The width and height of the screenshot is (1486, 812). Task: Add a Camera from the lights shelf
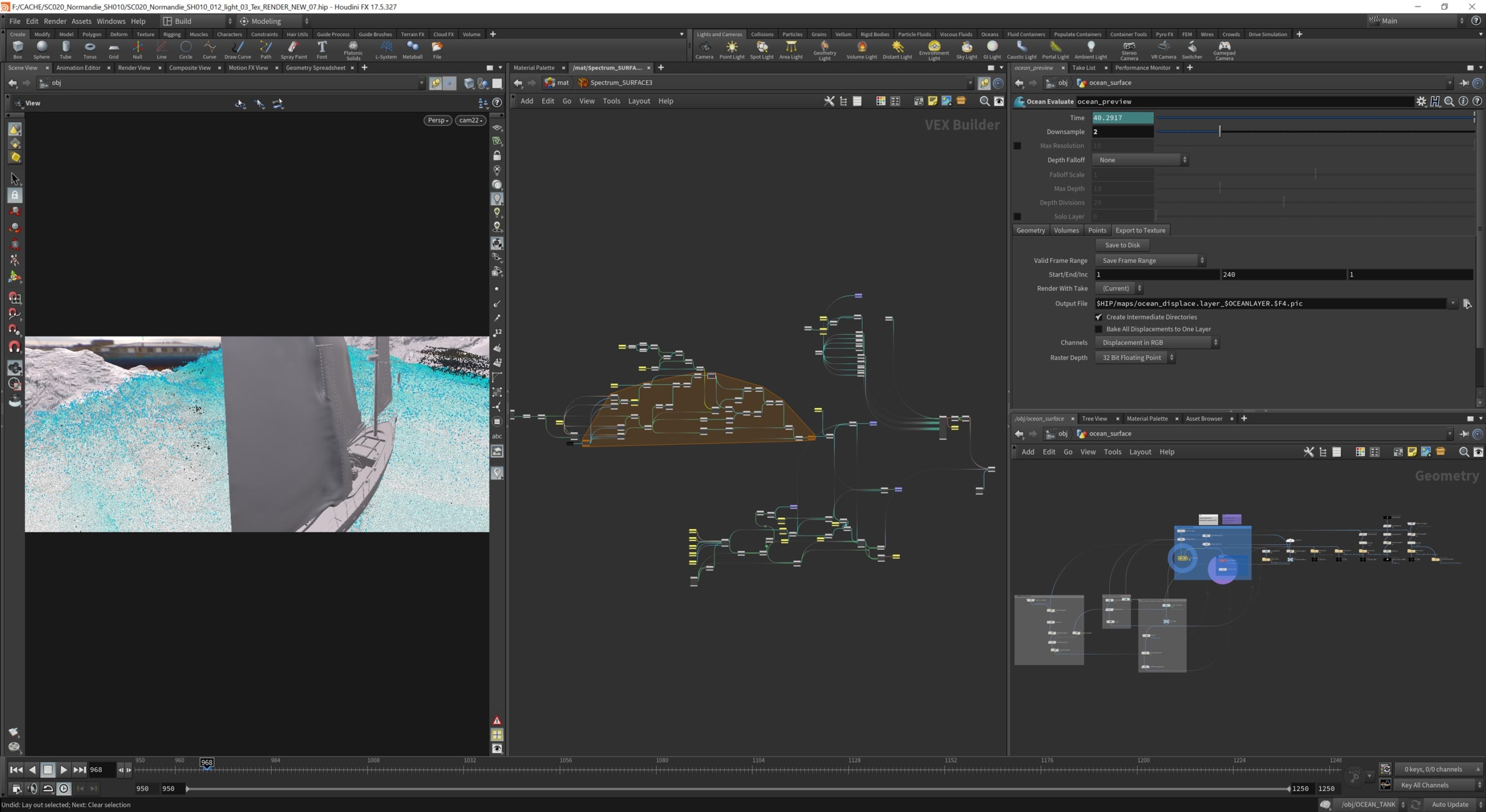pyautogui.click(x=704, y=50)
